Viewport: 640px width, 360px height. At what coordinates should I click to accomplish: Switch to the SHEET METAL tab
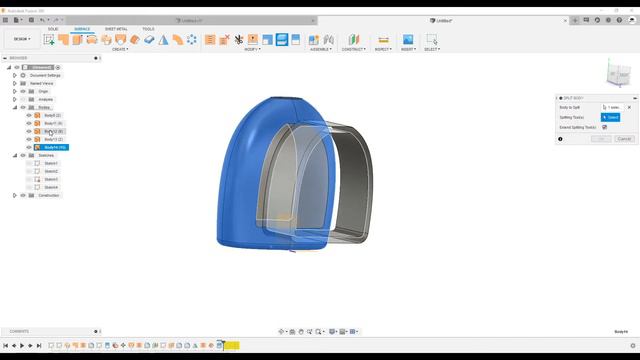click(116, 29)
